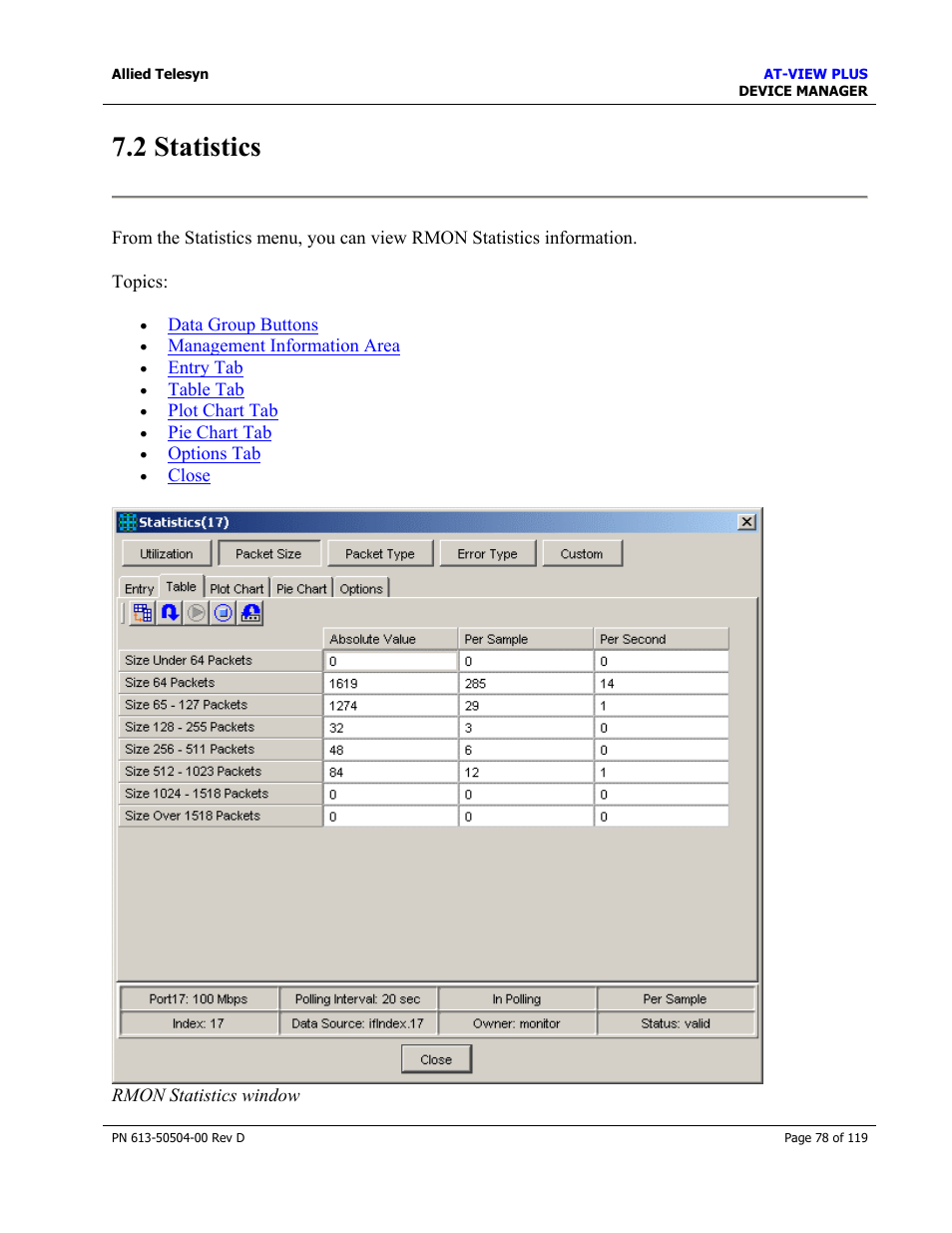Click the per sample cell 29

pyautogui.click(x=526, y=705)
